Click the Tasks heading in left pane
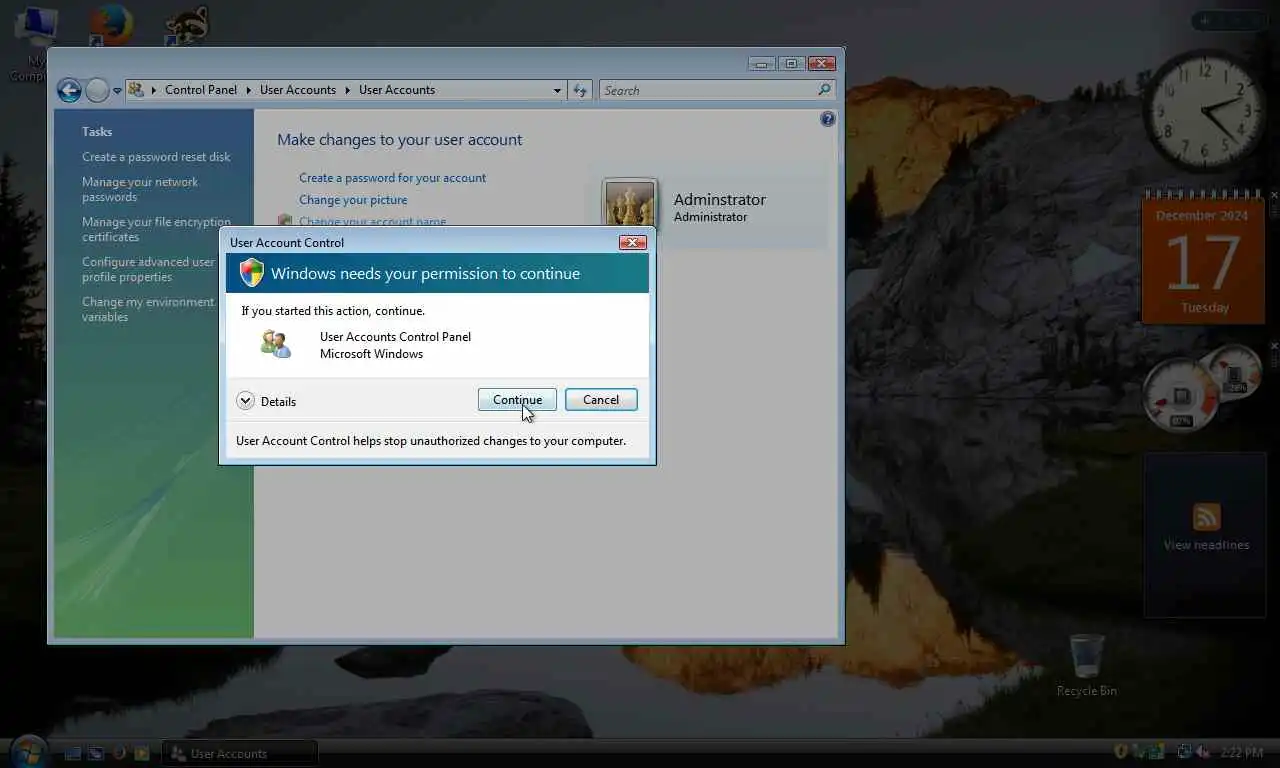 click(97, 132)
